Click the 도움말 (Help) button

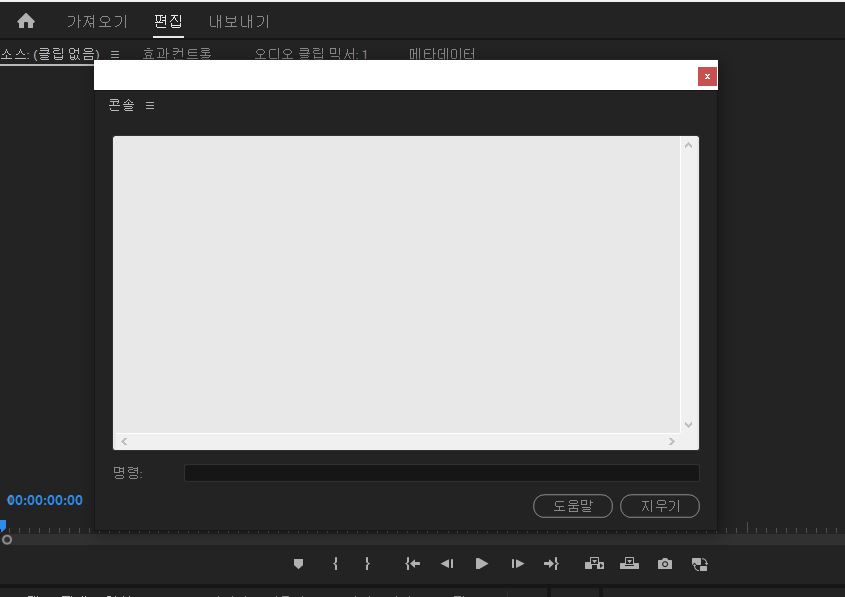tap(573, 506)
